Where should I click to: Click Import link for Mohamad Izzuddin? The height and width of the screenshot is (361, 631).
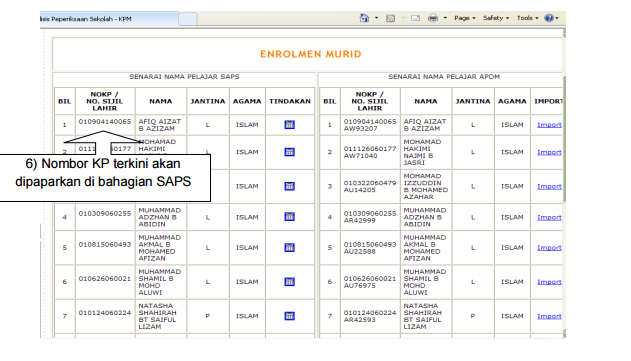pos(549,186)
